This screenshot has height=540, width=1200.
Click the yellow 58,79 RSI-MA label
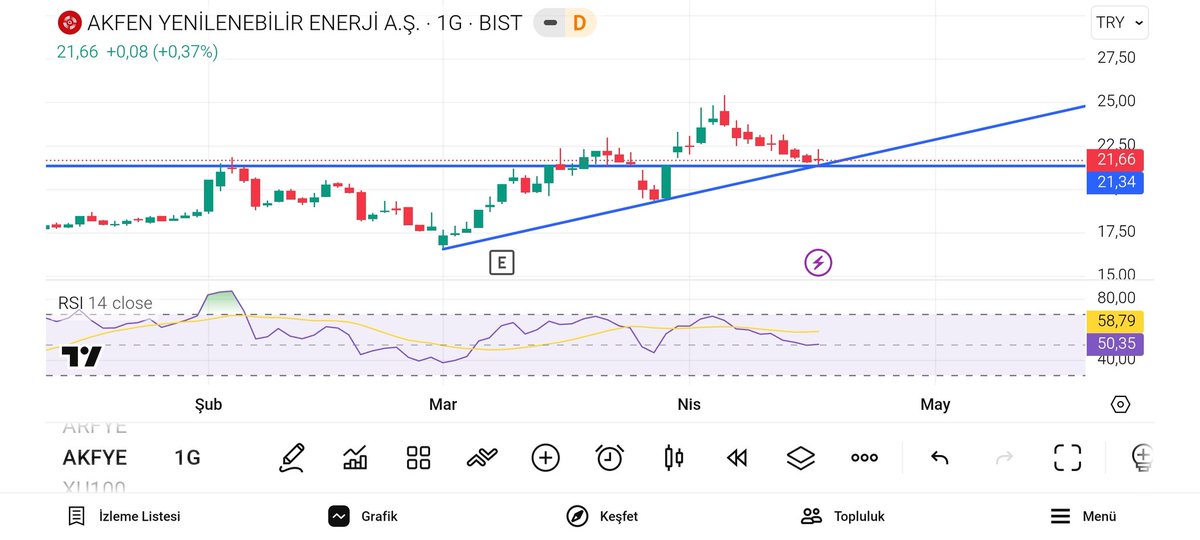(x=1114, y=321)
